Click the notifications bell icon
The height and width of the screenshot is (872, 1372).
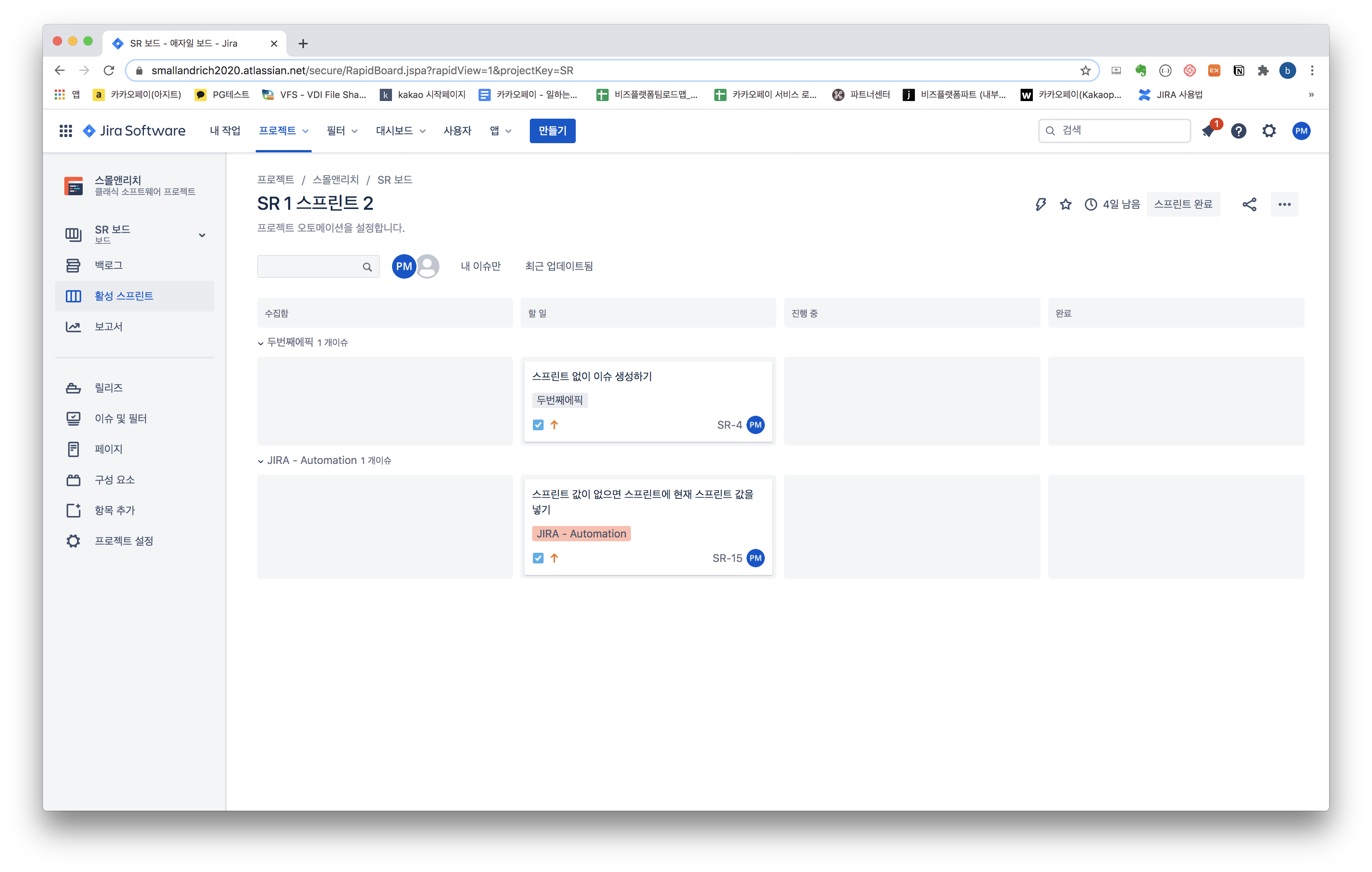tap(1207, 131)
